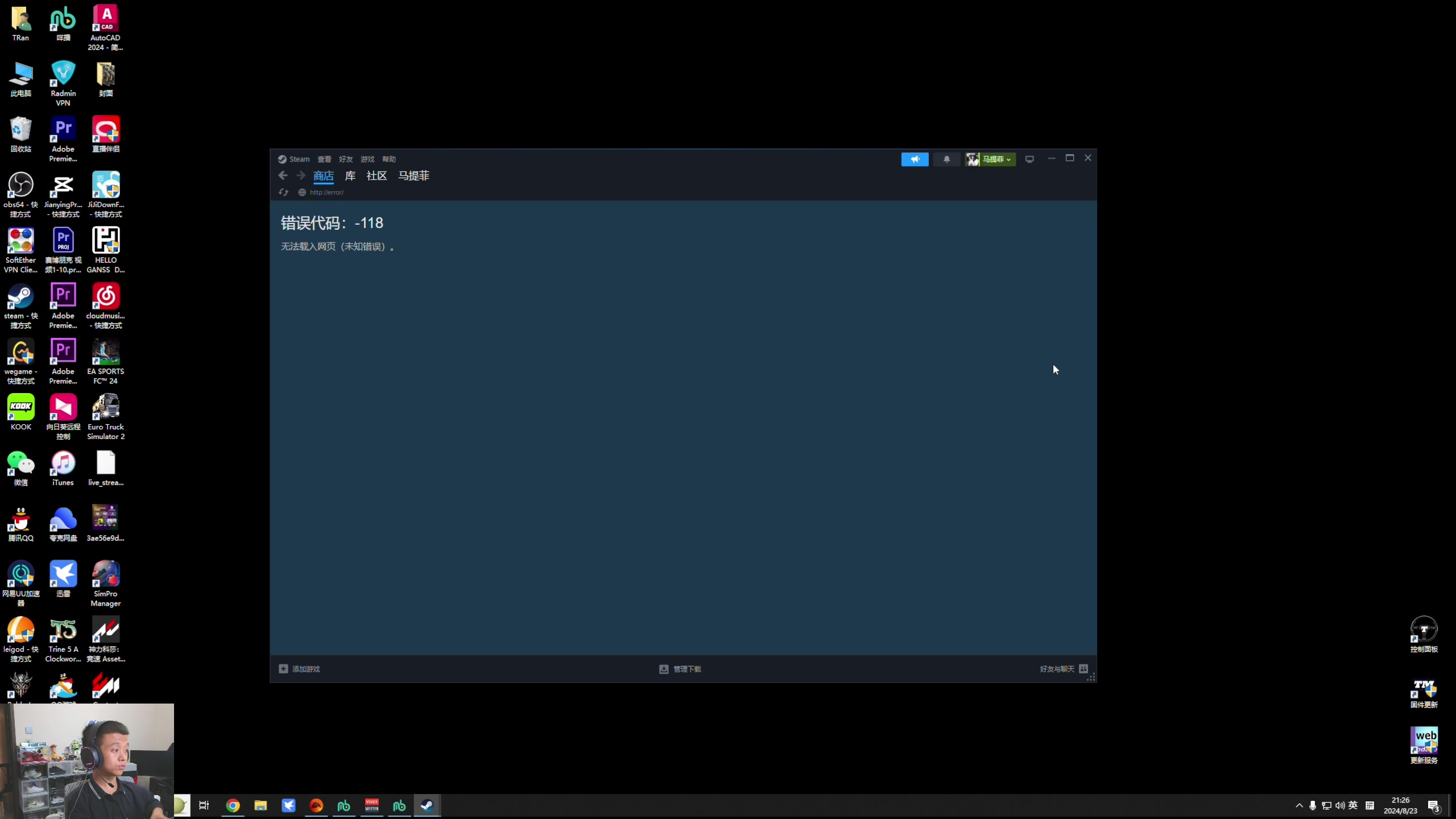Switch to the 库 tab
Screen dimensions: 1456x819
coord(350,176)
